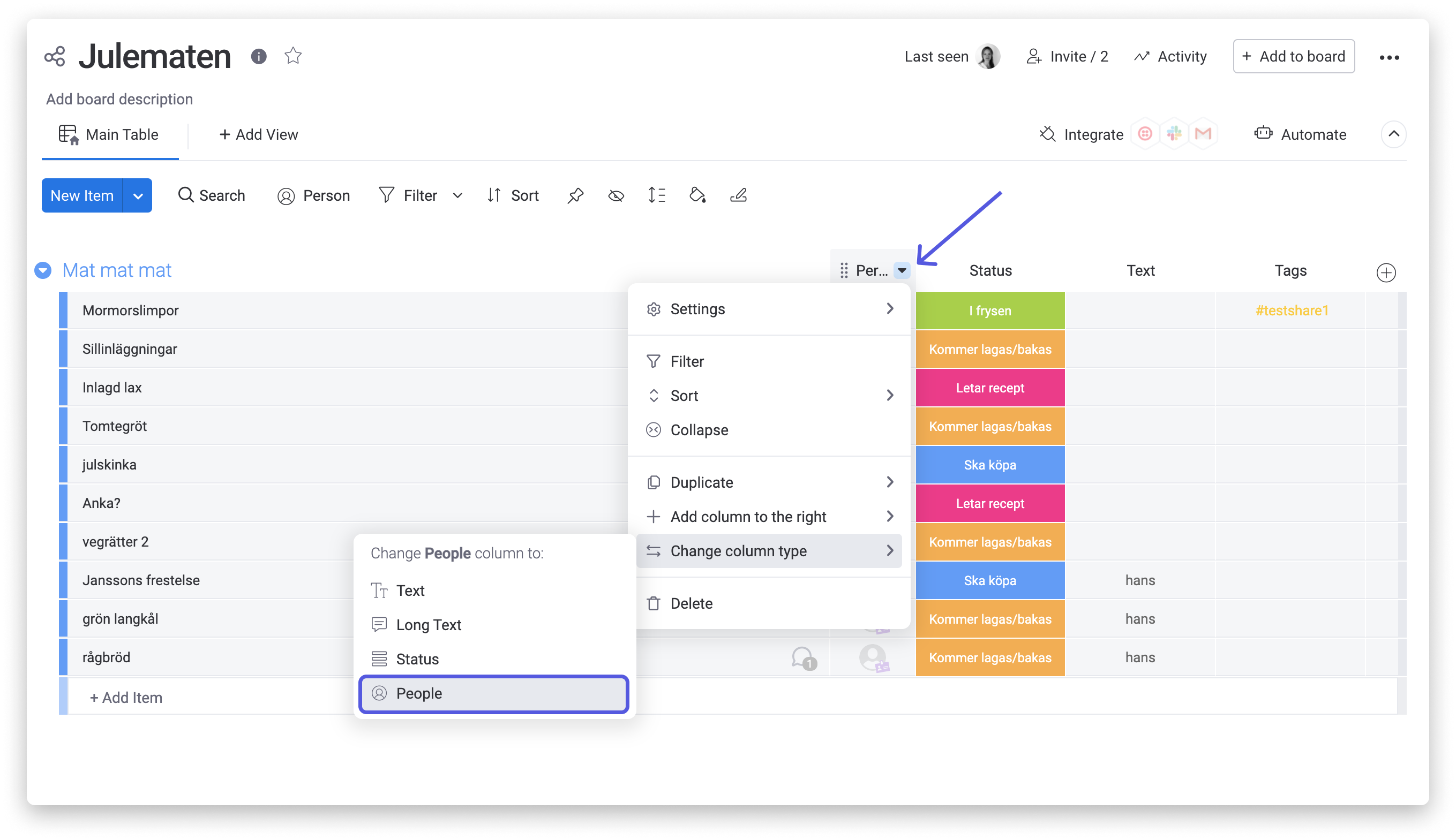Open the Activity log
Viewport: 1456px width, 840px height.
[1170, 57]
